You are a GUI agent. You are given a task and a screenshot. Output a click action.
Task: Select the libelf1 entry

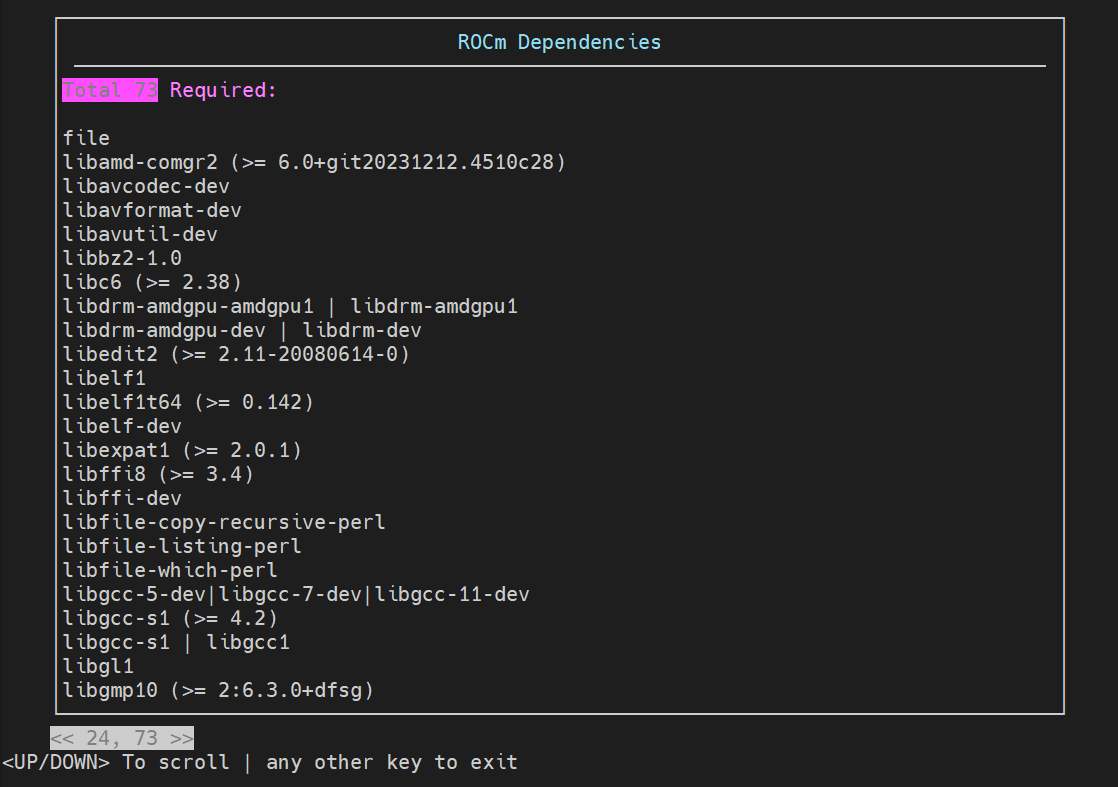[x=105, y=379]
